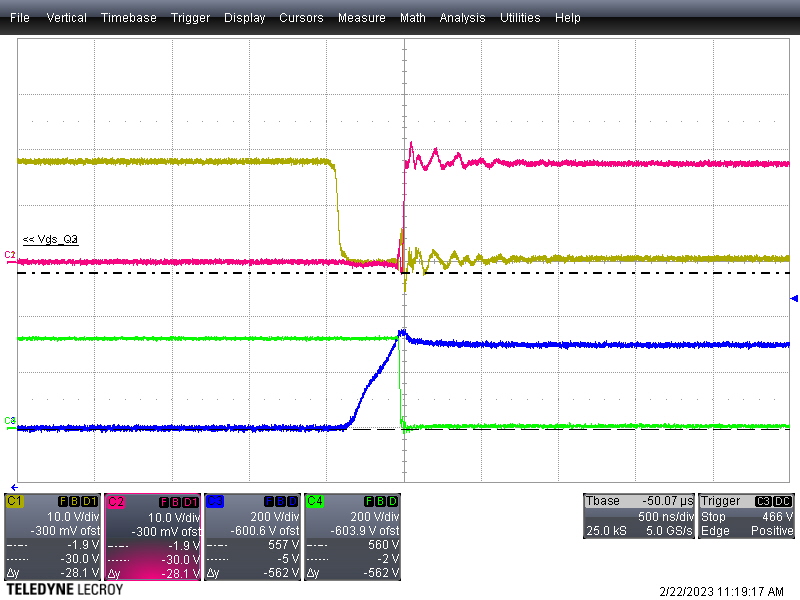Open the Trigger menu
800x600 pixels.
point(190,18)
